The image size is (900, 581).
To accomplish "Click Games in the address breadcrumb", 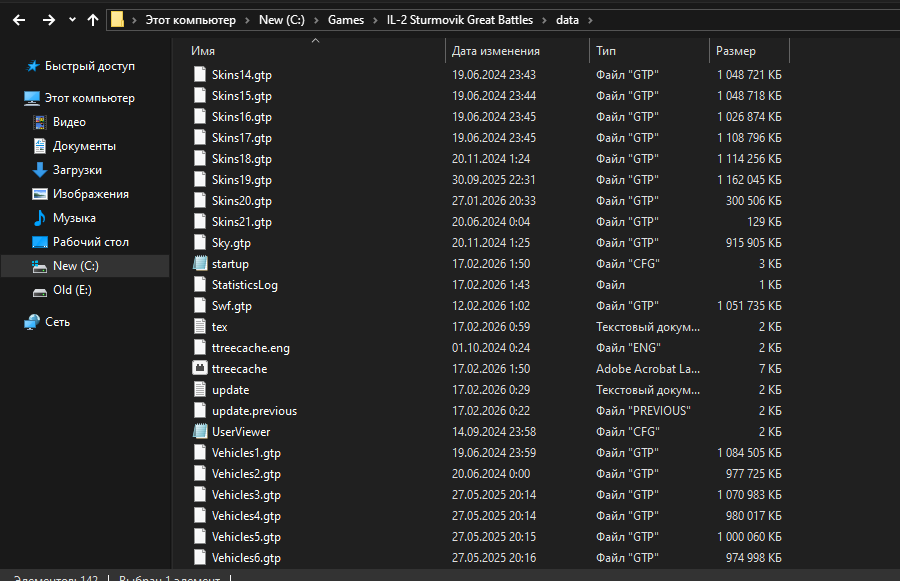I will (x=345, y=20).
